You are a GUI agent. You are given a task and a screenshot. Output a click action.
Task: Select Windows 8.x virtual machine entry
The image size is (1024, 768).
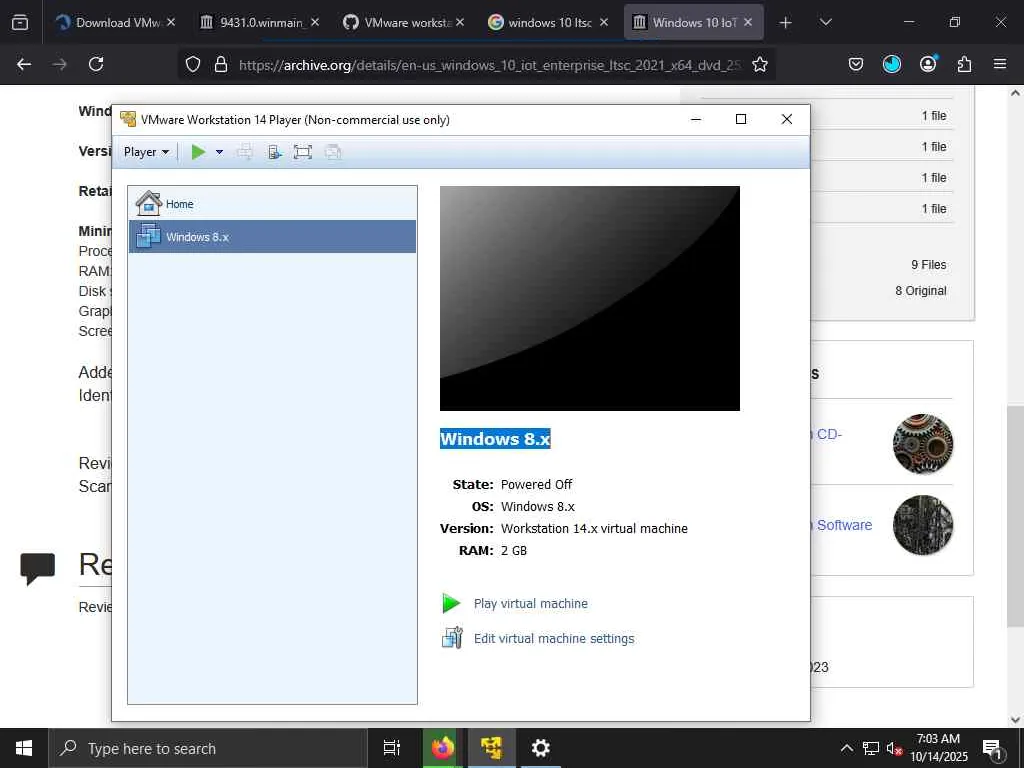[272, 236]
